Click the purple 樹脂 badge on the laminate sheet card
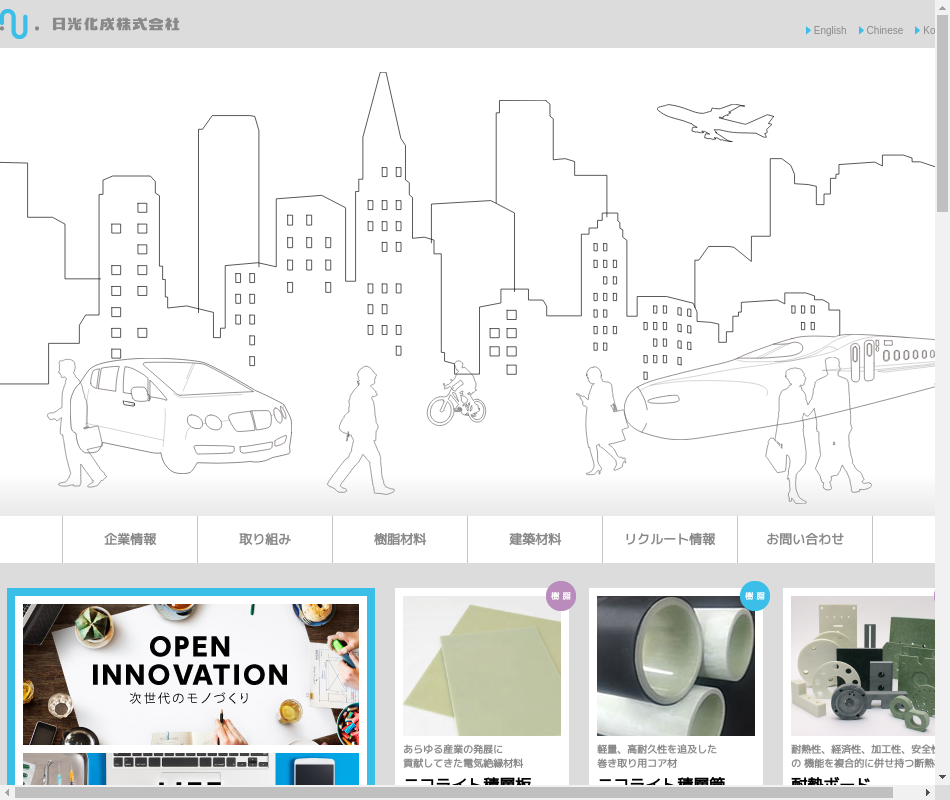The height and width of the screenshot is (800, 950). click(x=561, y=596)
